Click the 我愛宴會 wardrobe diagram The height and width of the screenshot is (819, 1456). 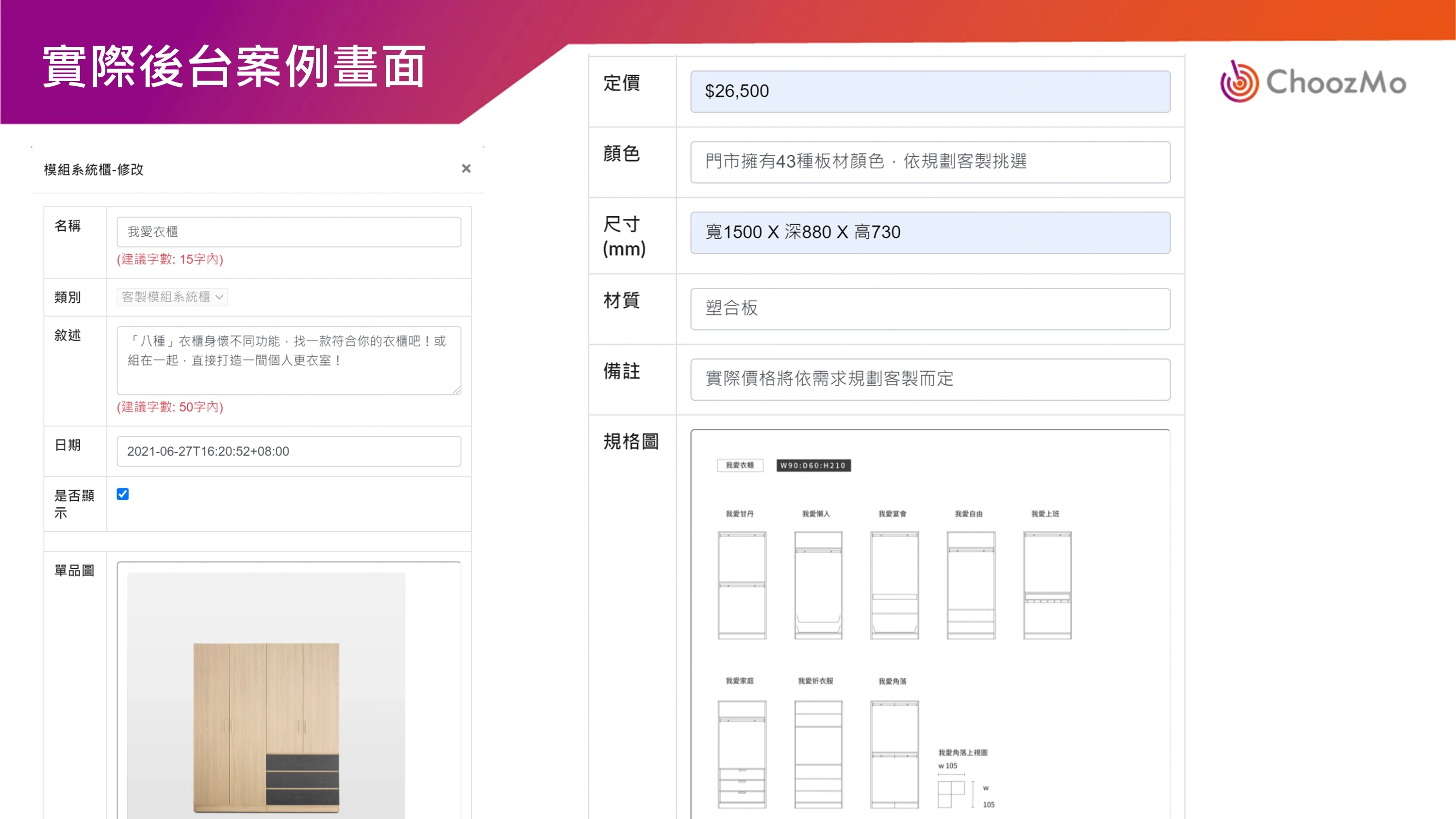point(894,585)
